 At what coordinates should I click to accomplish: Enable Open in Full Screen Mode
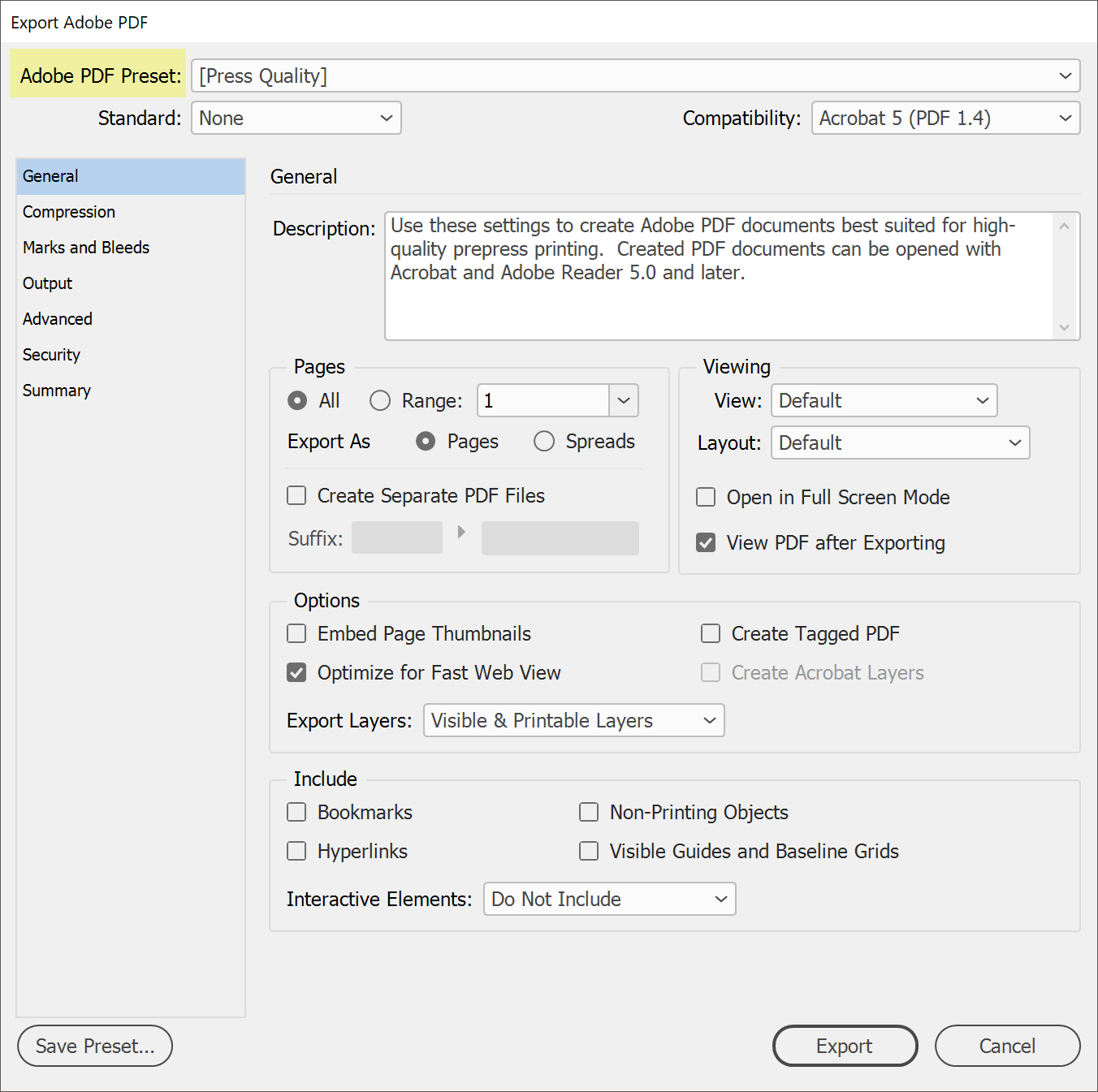706,497
